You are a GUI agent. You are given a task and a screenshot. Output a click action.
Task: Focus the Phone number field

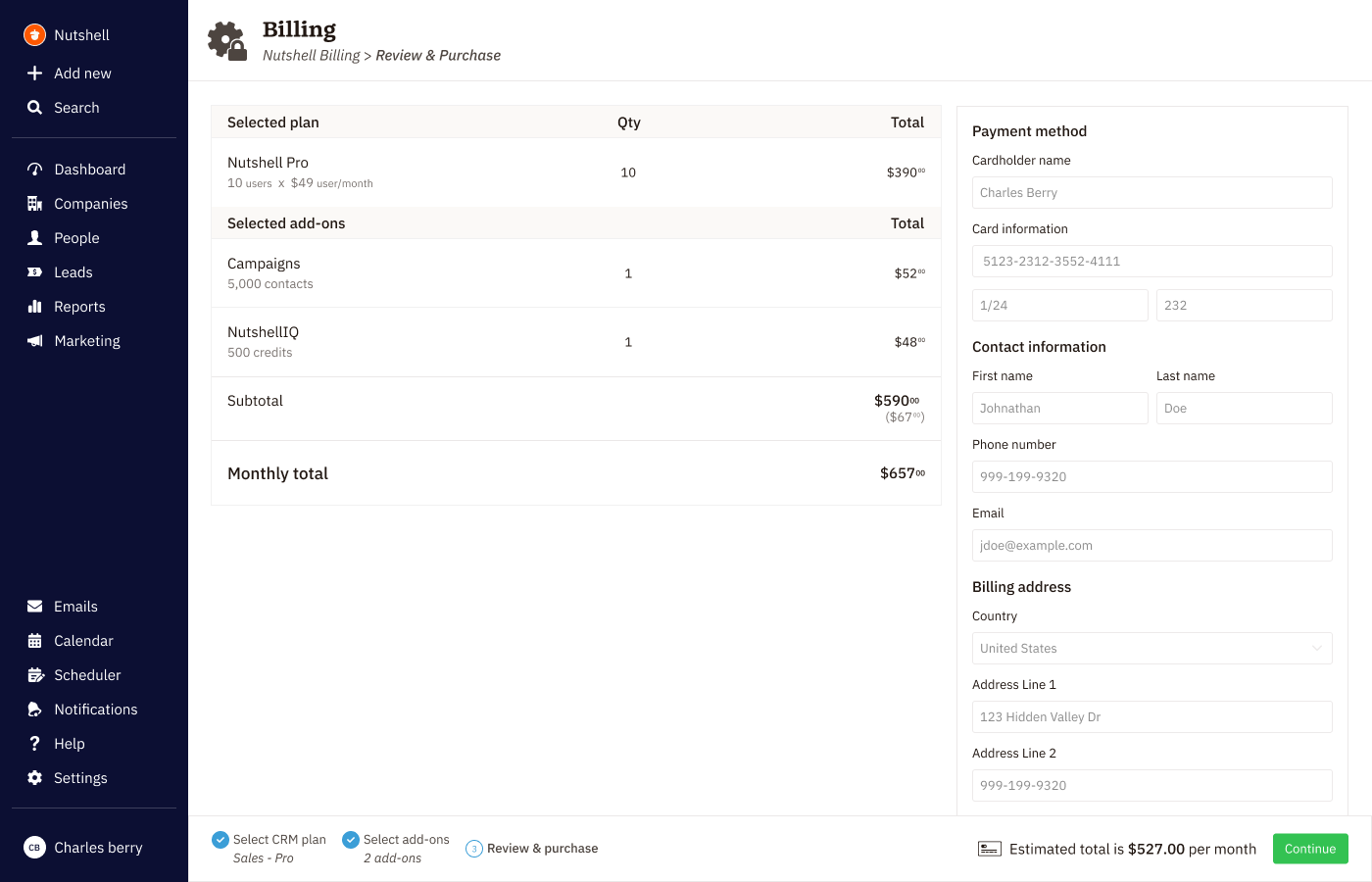tap(1152, 477)
